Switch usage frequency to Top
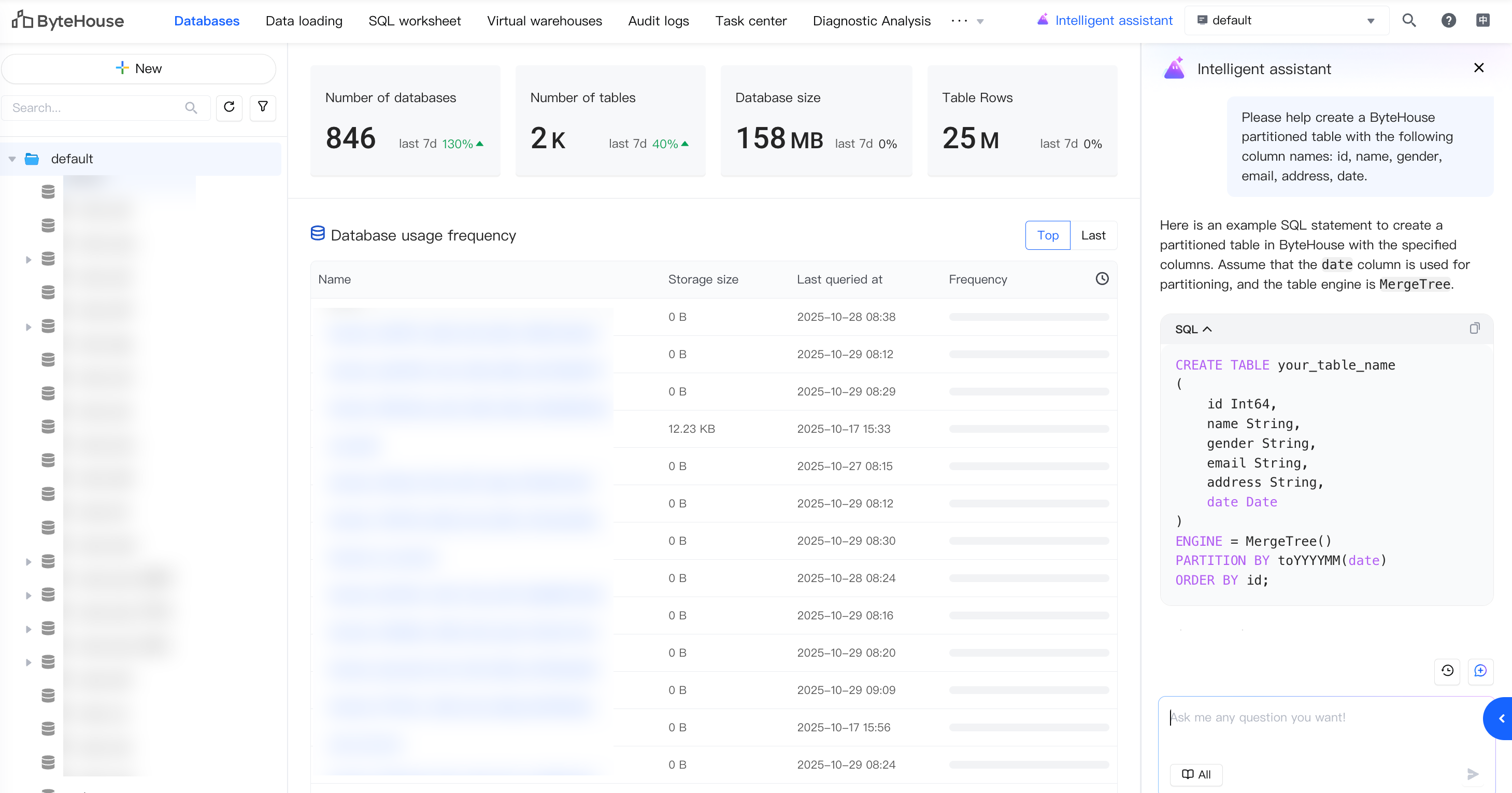The width and height of the screenshot is (1512, 793). click(x=1047, y=235)
